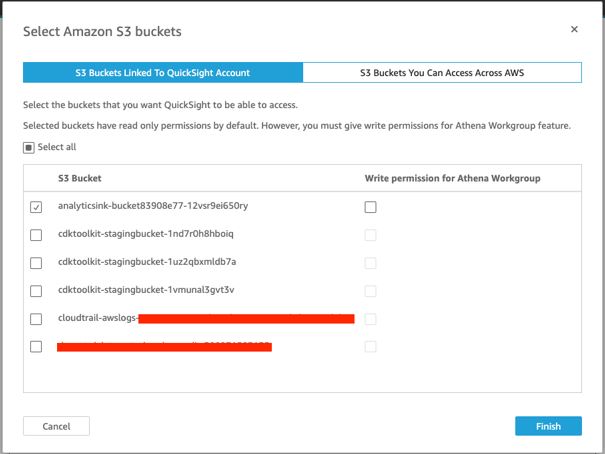Screen dimensions: 605x454
Task: Open S3 Buckets You Can Access Across AWS tab
Action: pos(442,73)
